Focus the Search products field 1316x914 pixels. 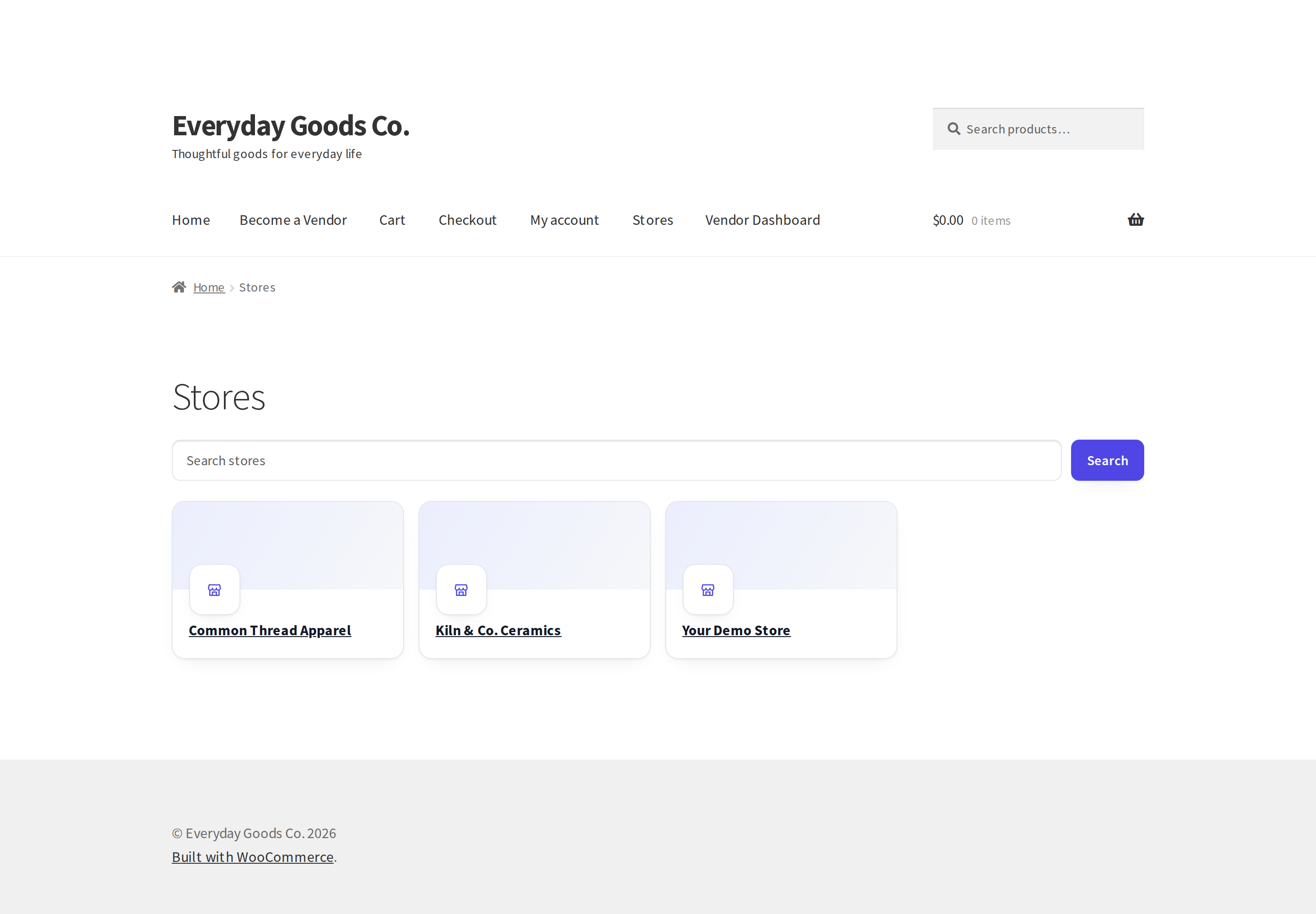tap(1038, 129)
